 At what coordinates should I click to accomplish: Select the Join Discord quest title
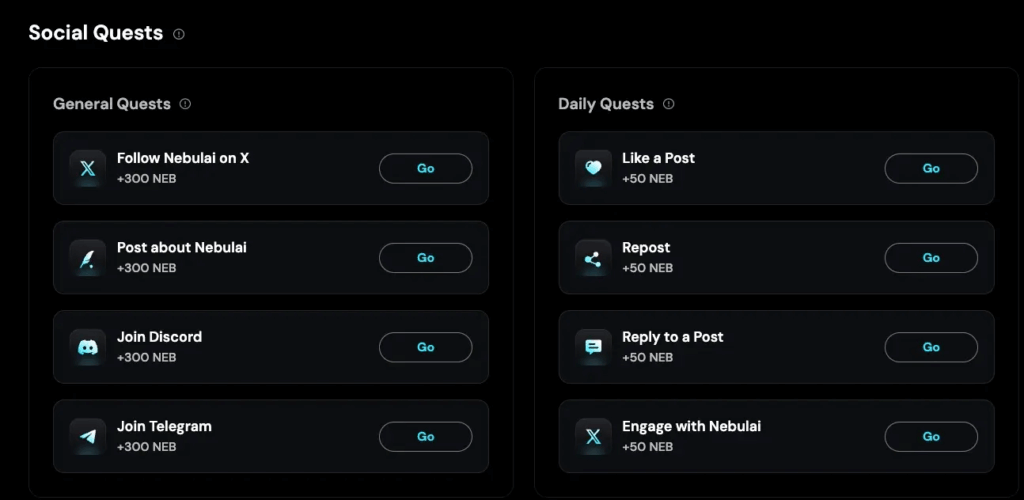pyautogui.click(x=159, y=337)
